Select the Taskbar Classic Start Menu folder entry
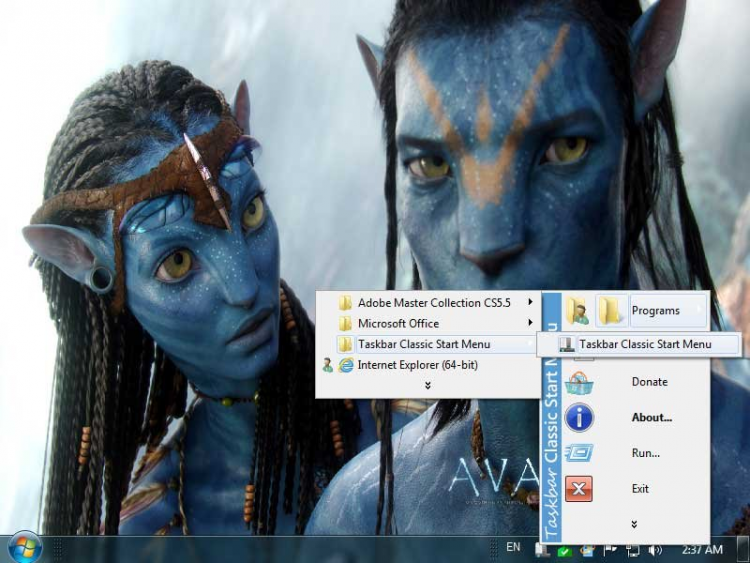750x563 pixels. click(428, 344)
